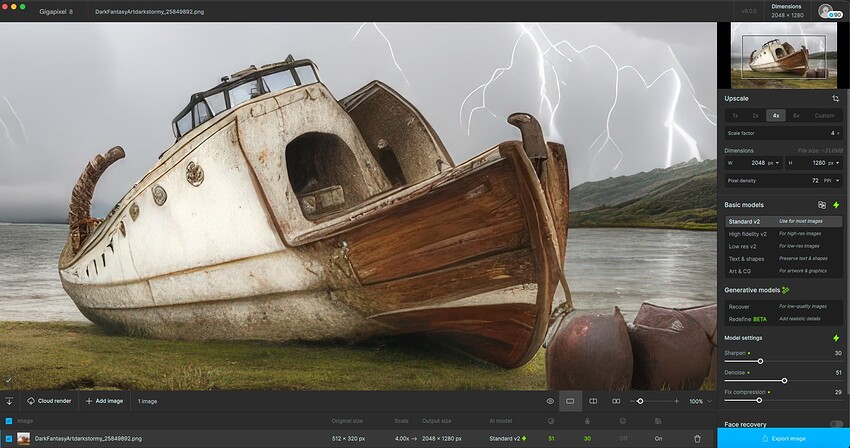
Task: Open the user account avatar
Action: pos(826,10)
